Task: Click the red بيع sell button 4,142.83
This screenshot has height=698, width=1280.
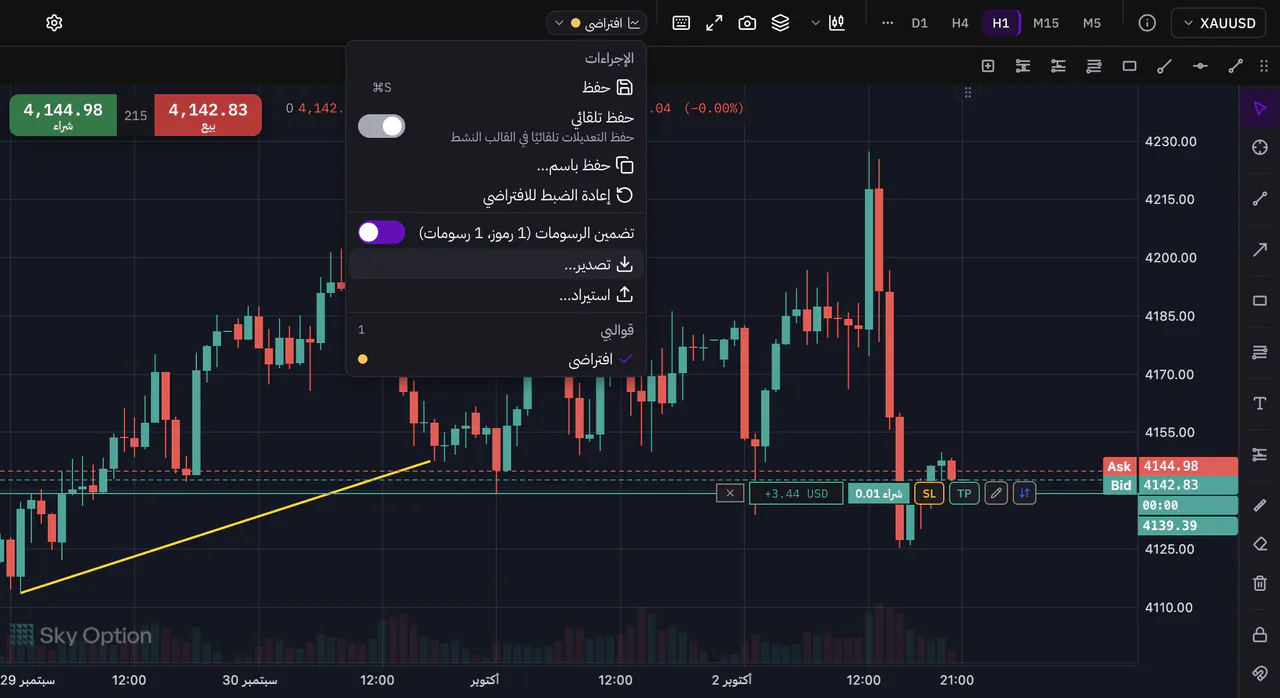Action: (208, 115)
